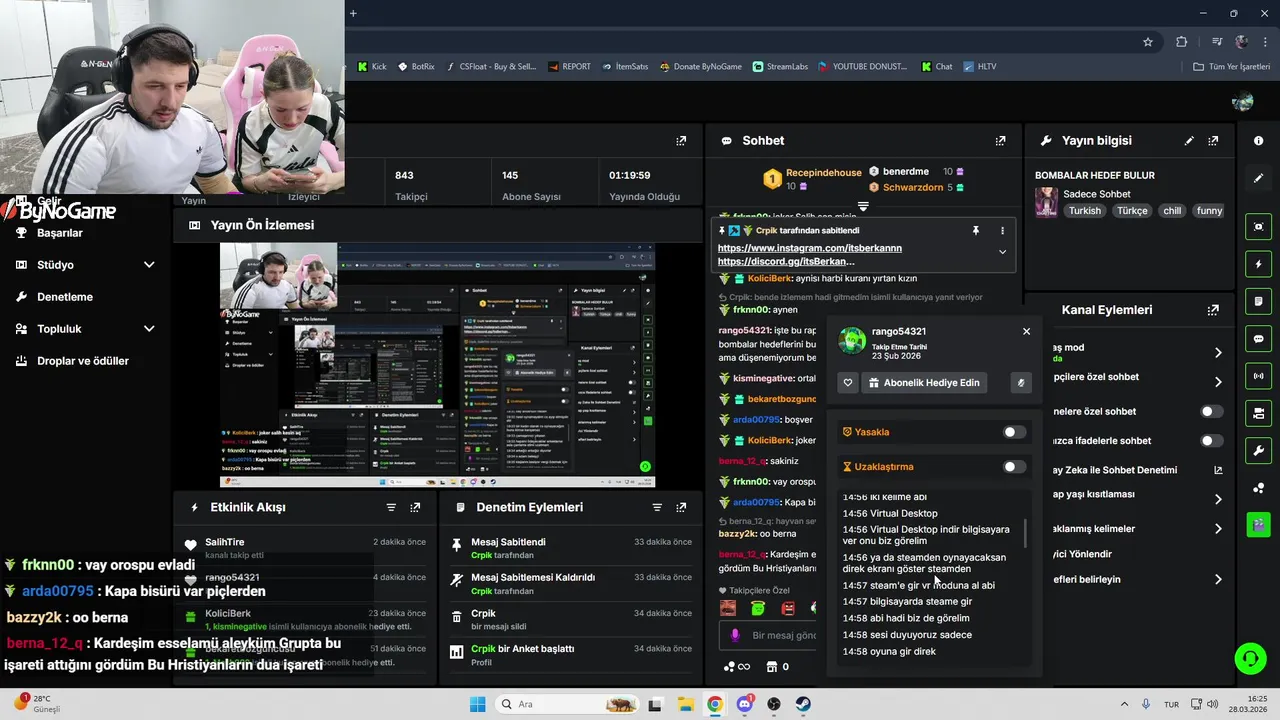Open filter options in Denetim Eylemleri panel

click(x=657, y=507)
